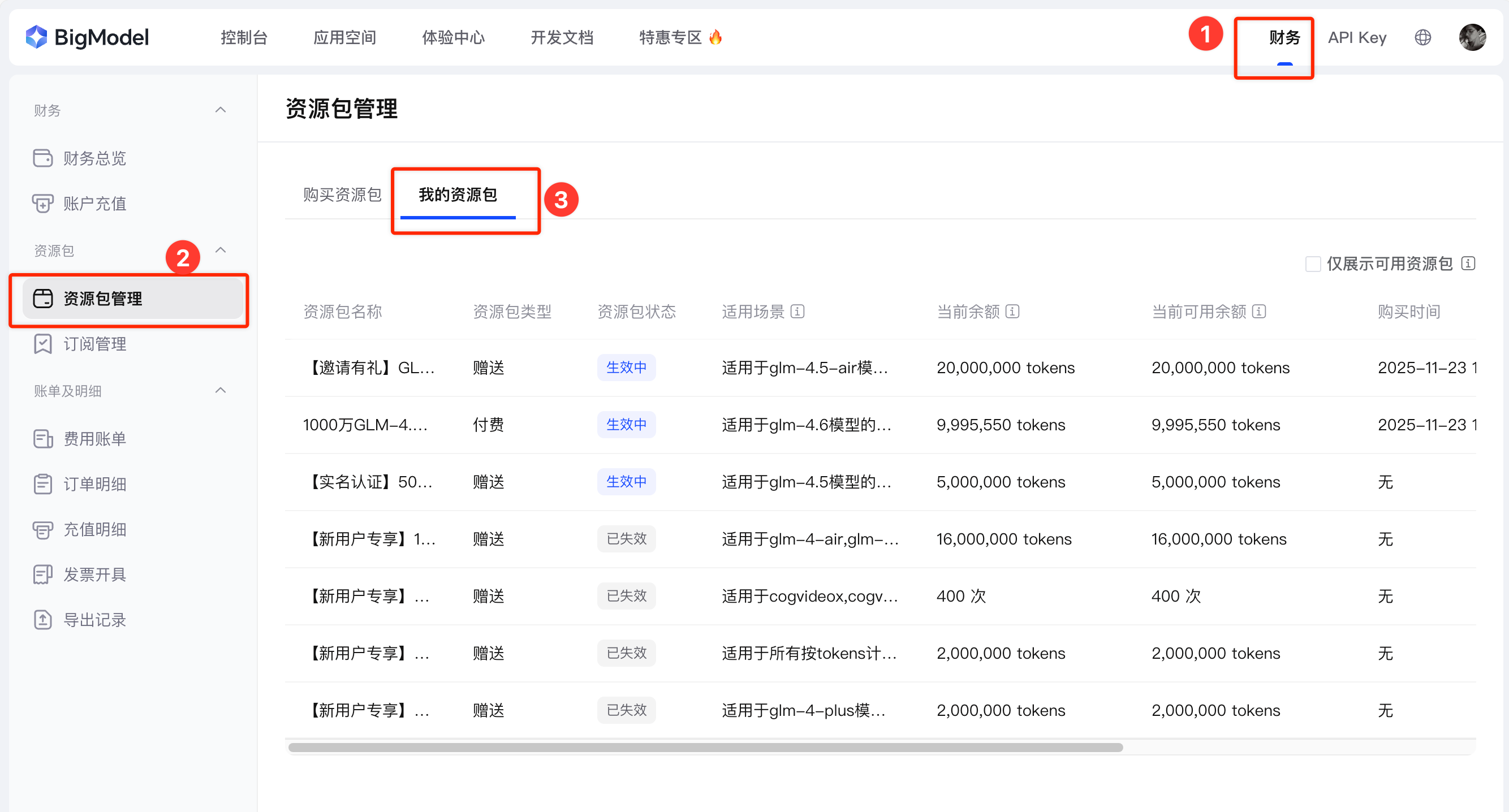Viewport: 1509px width, 812px height.
Task: Collapse the 财务 sidebar section
Action: coord(220,110)
